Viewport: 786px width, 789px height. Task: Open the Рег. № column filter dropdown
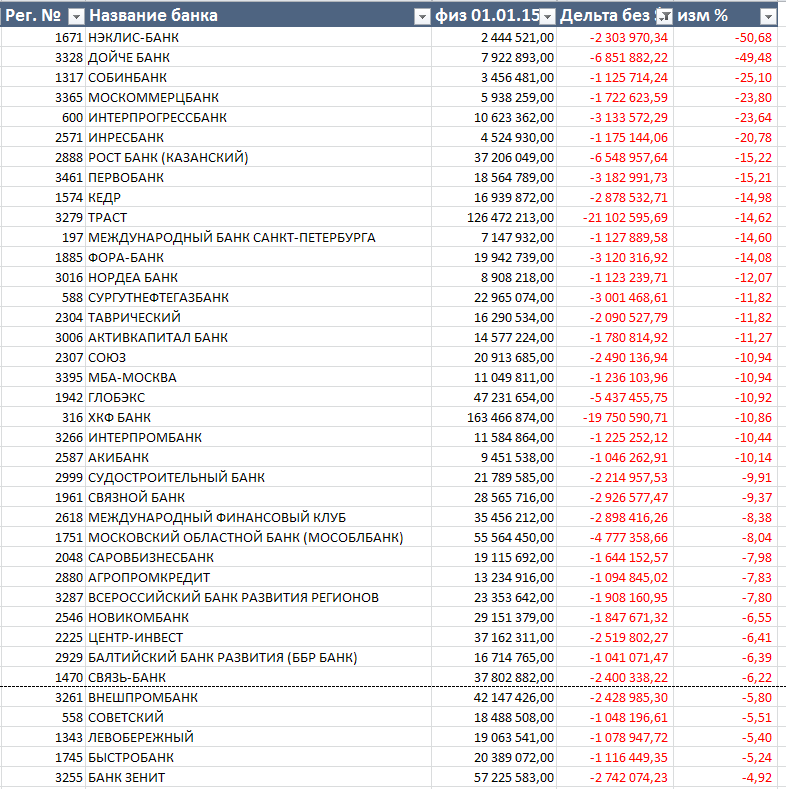(x=76, y=17)
